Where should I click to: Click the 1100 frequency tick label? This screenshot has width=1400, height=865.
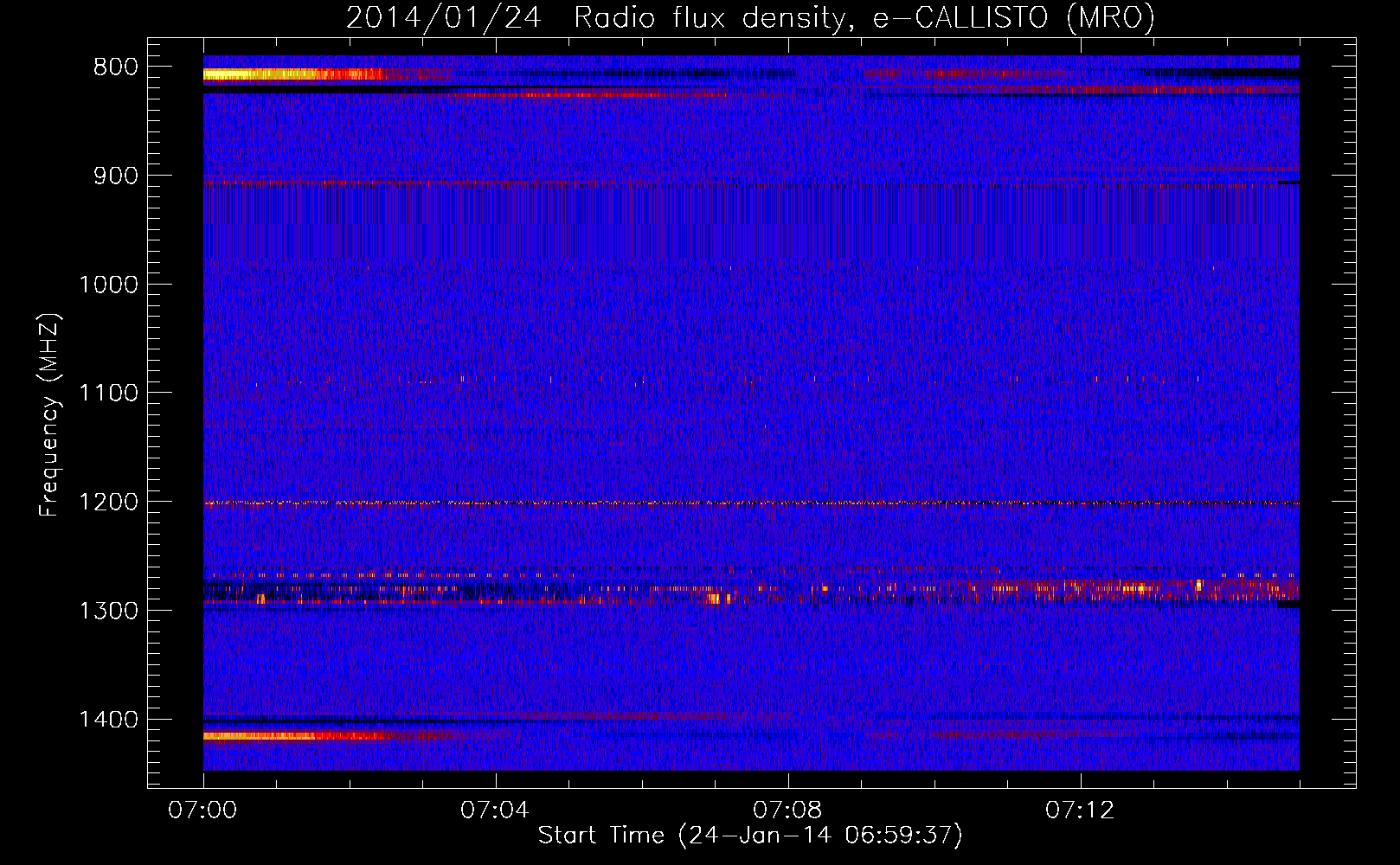point(108,394)
